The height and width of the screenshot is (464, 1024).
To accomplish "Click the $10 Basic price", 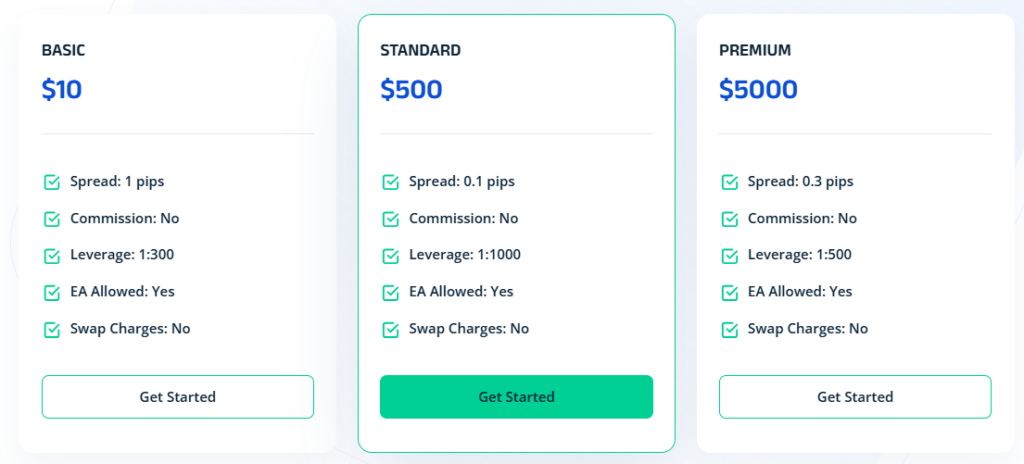I will click(62, 90).
